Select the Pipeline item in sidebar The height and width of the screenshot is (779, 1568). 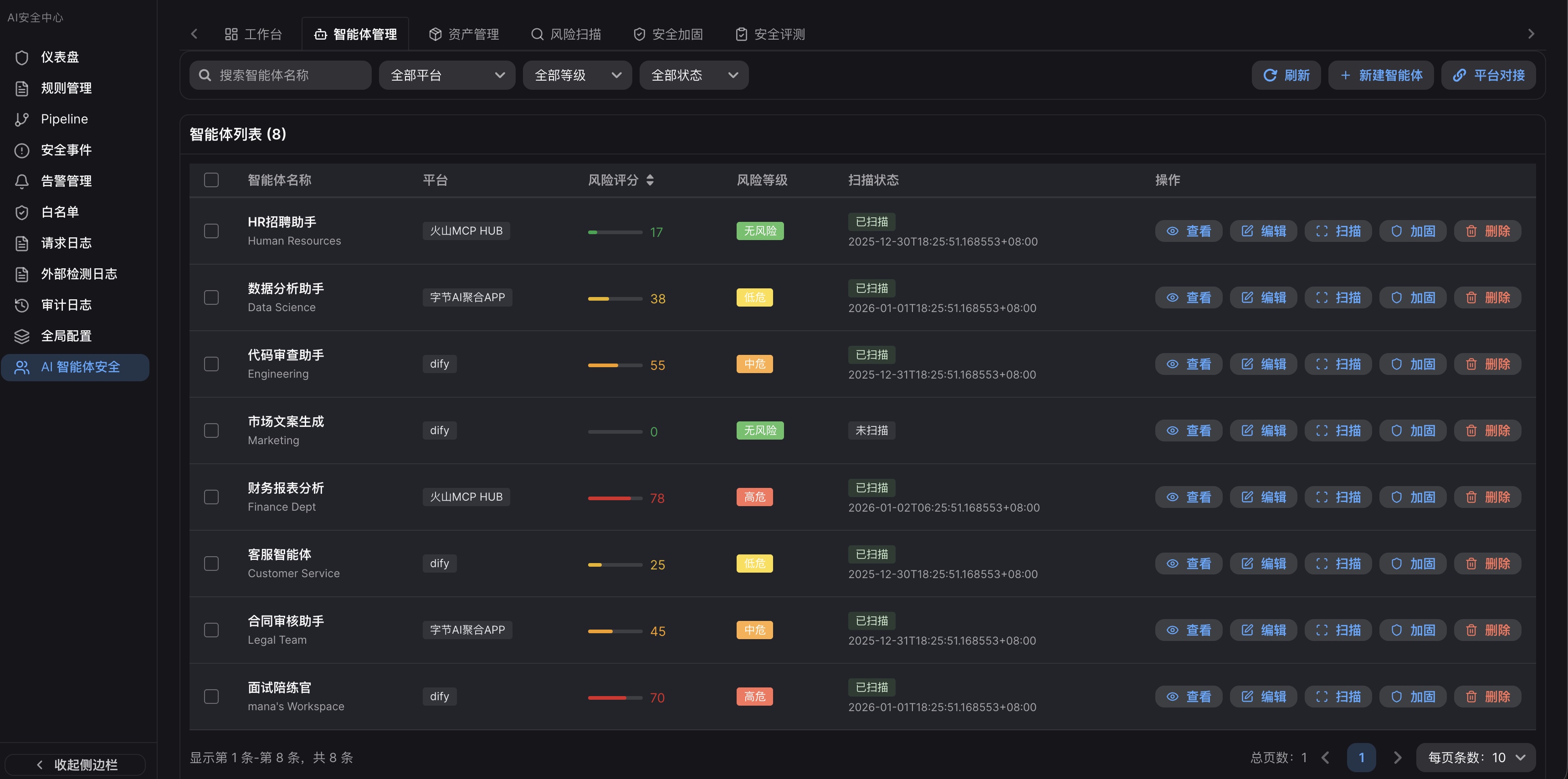(64, 119)
